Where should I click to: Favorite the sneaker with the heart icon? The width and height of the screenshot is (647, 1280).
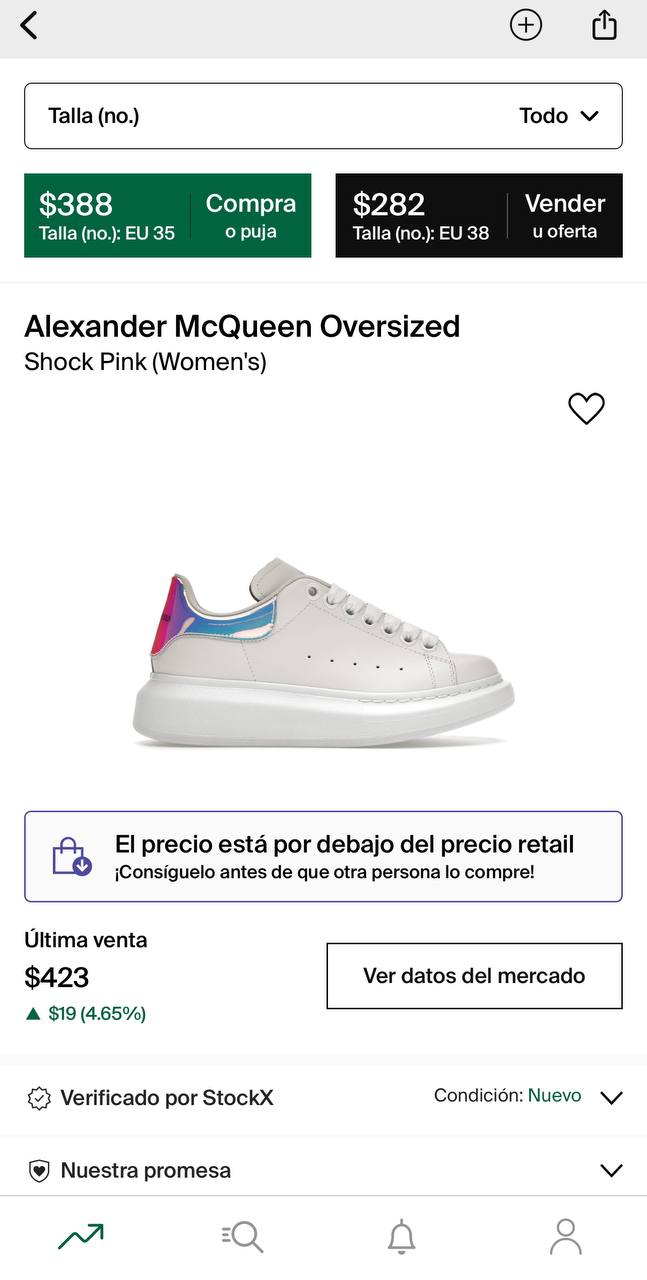tap(586, 408)
